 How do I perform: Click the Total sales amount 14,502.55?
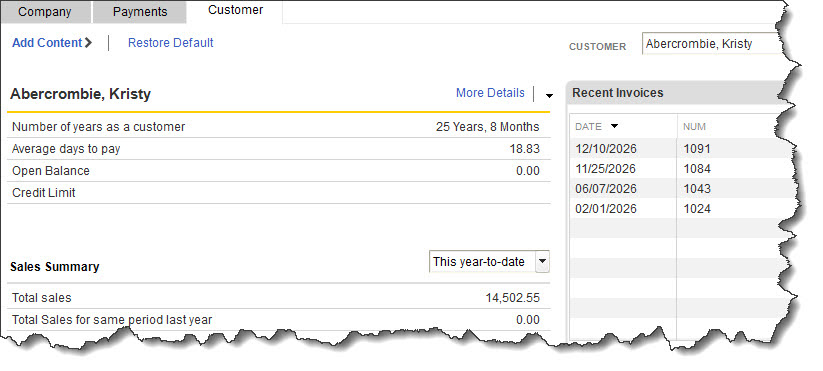pyautogui.click(x=512, y=298)
